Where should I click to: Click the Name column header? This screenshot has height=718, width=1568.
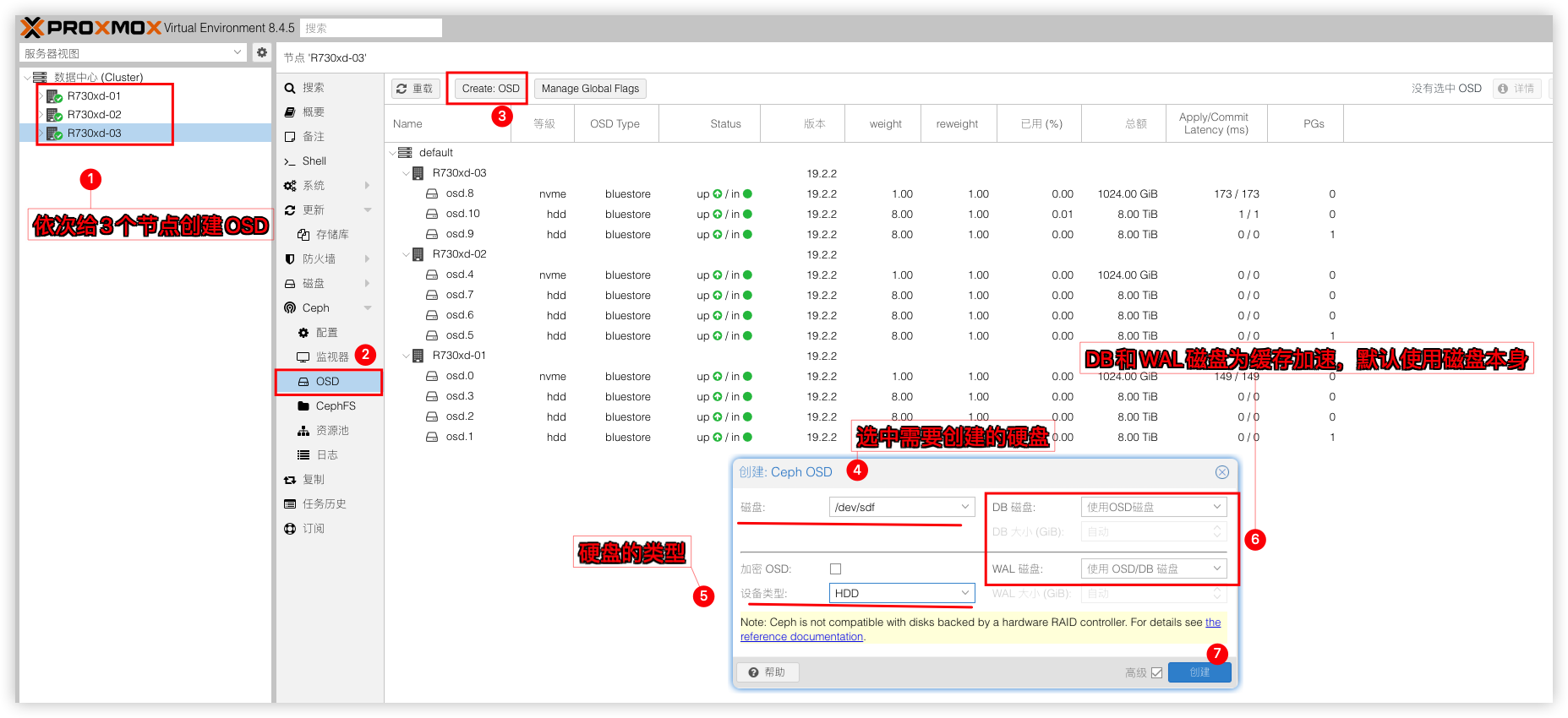(448, 123)
